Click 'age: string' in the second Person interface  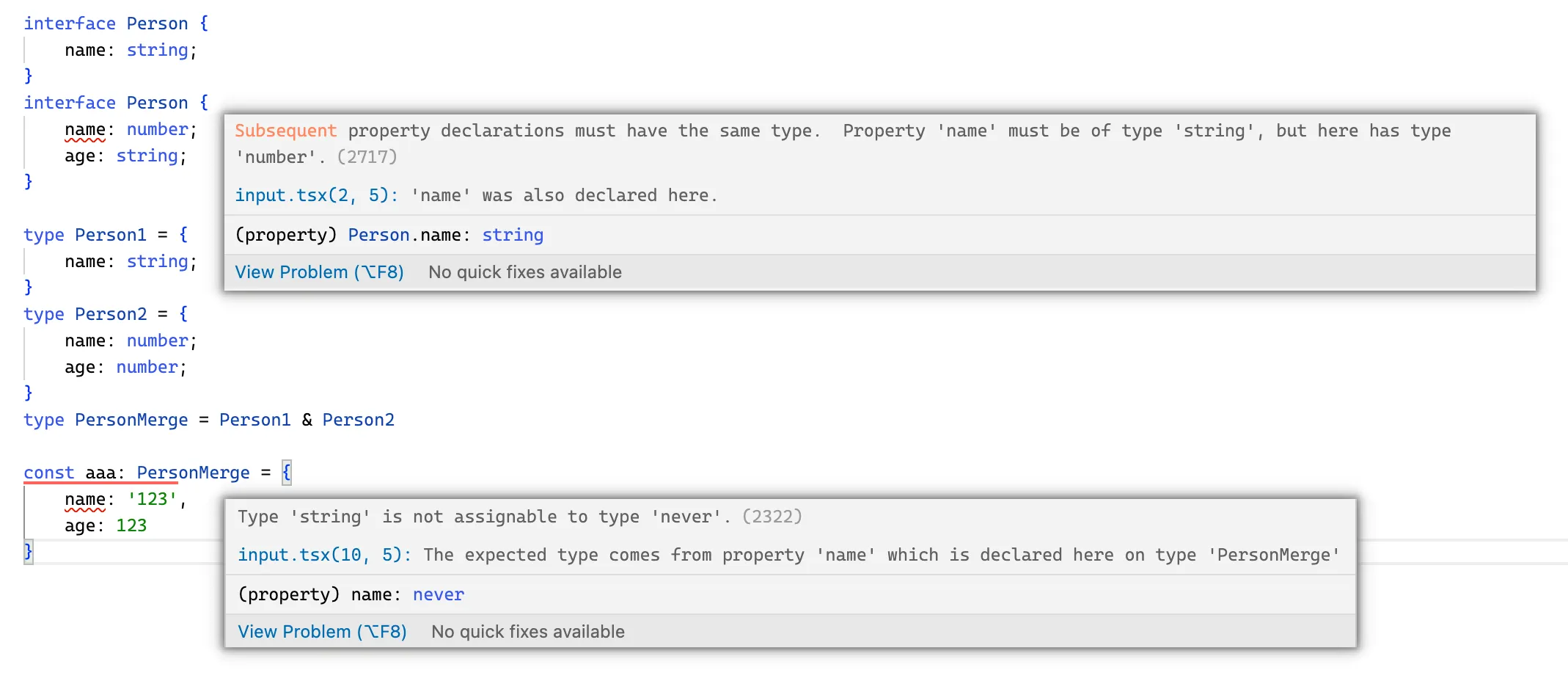coord(125,156)
